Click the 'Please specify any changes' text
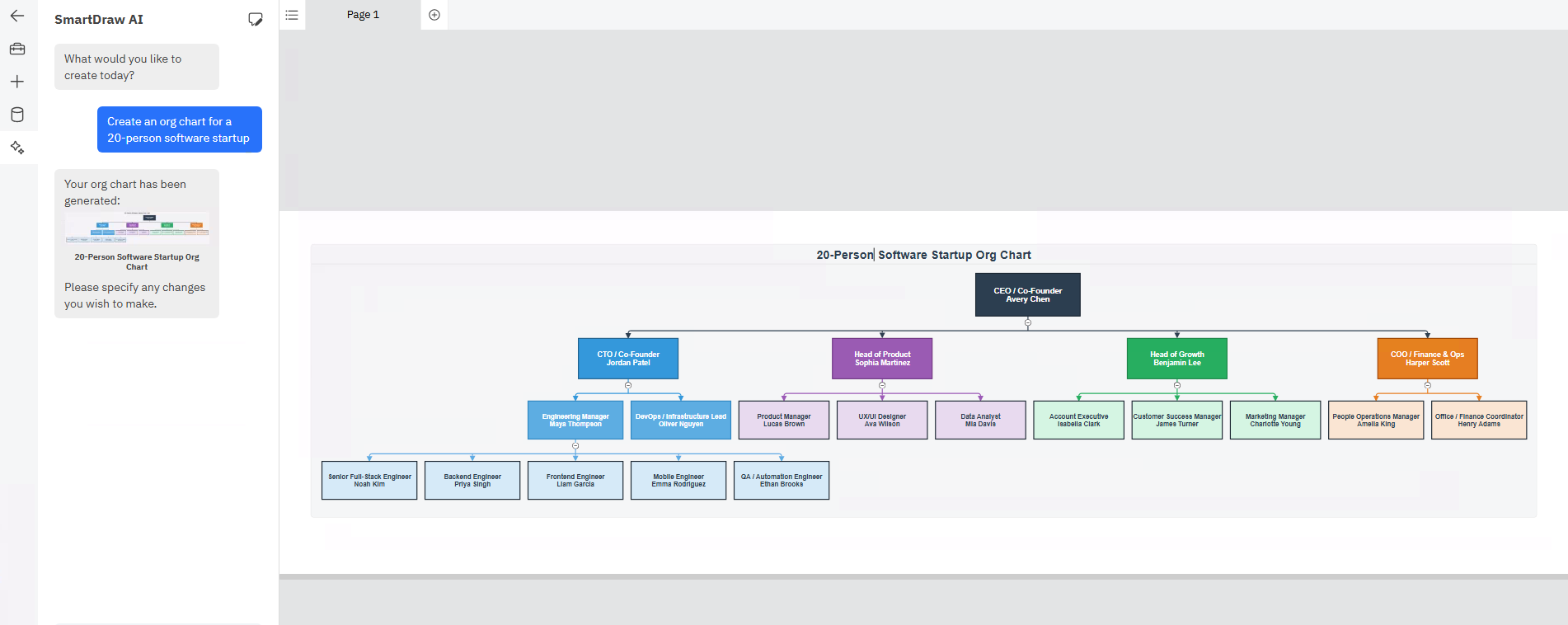Image resolution: width=1568 pixels, height=625 pixels. click(135, 295)
